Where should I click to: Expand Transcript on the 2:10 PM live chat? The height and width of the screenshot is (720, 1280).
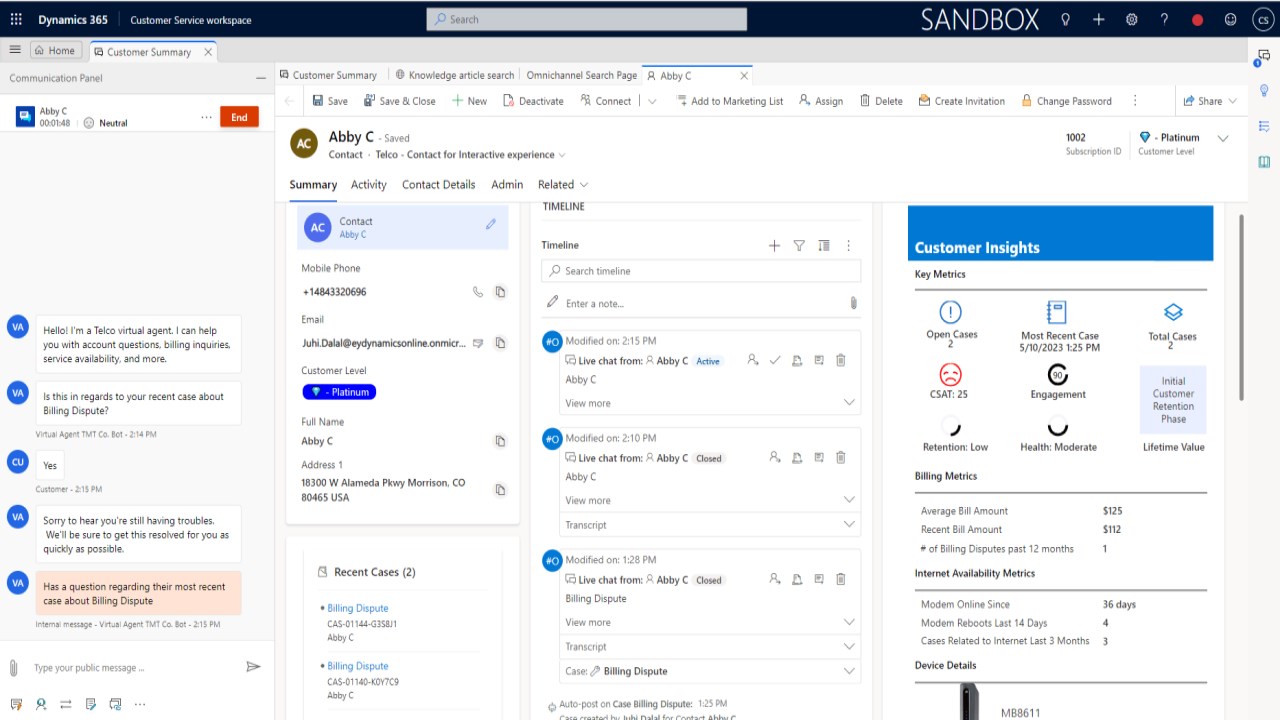(710, 525)
